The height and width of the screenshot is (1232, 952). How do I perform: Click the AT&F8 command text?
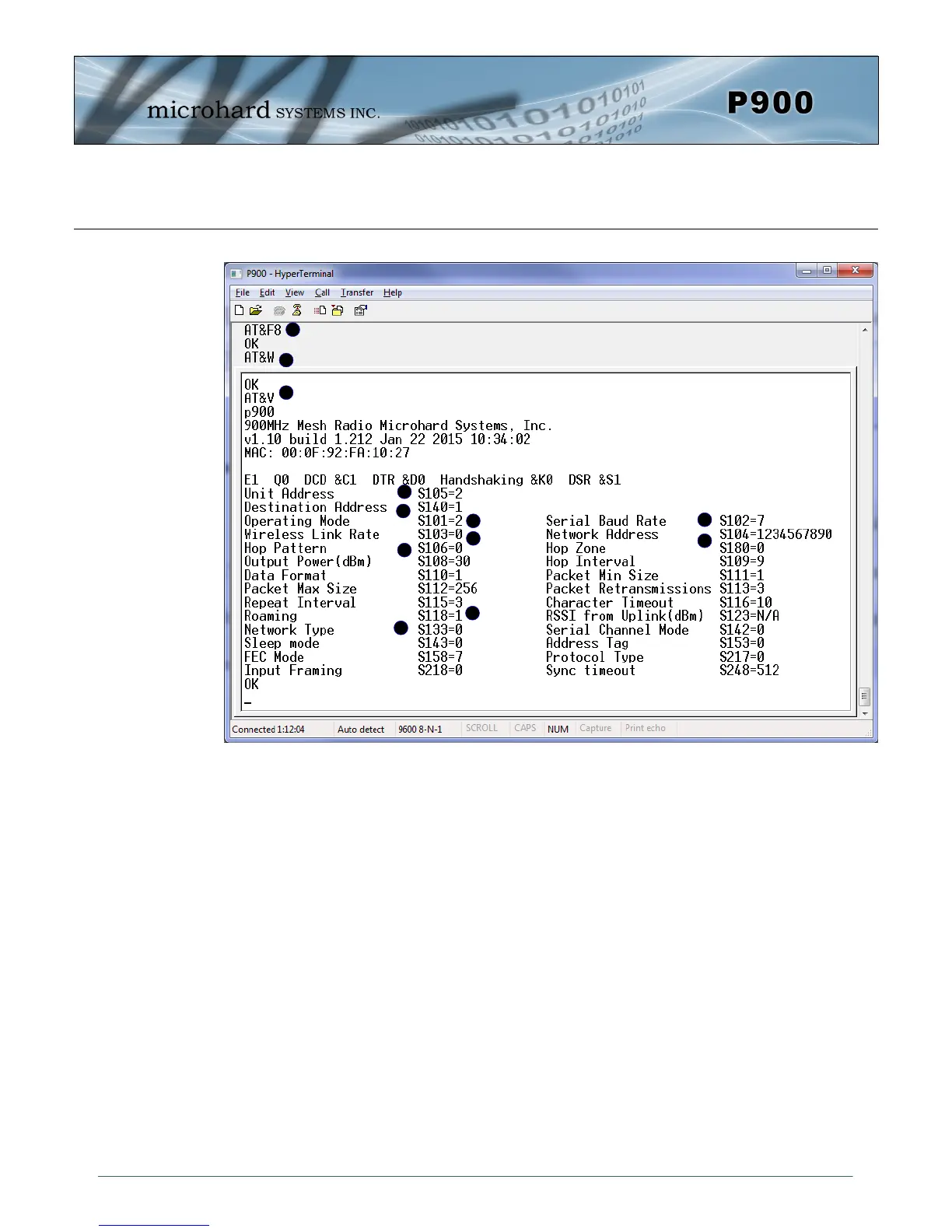pyautogui.click(x=263, y=331)
